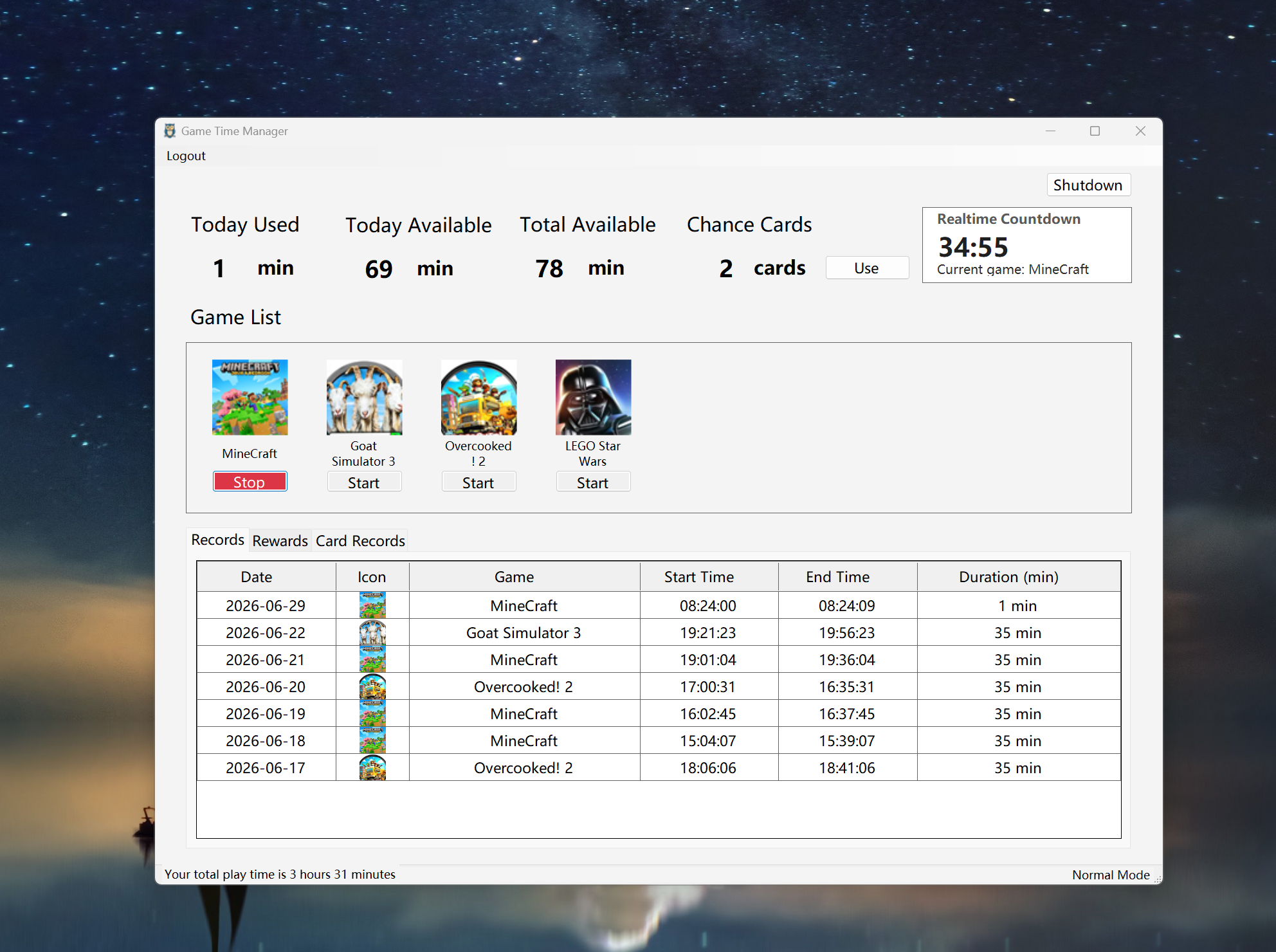Viewport: 1276px width, 952px height.
Task: Click the Current game: MineCraft label
Action: click(1013, 270)
